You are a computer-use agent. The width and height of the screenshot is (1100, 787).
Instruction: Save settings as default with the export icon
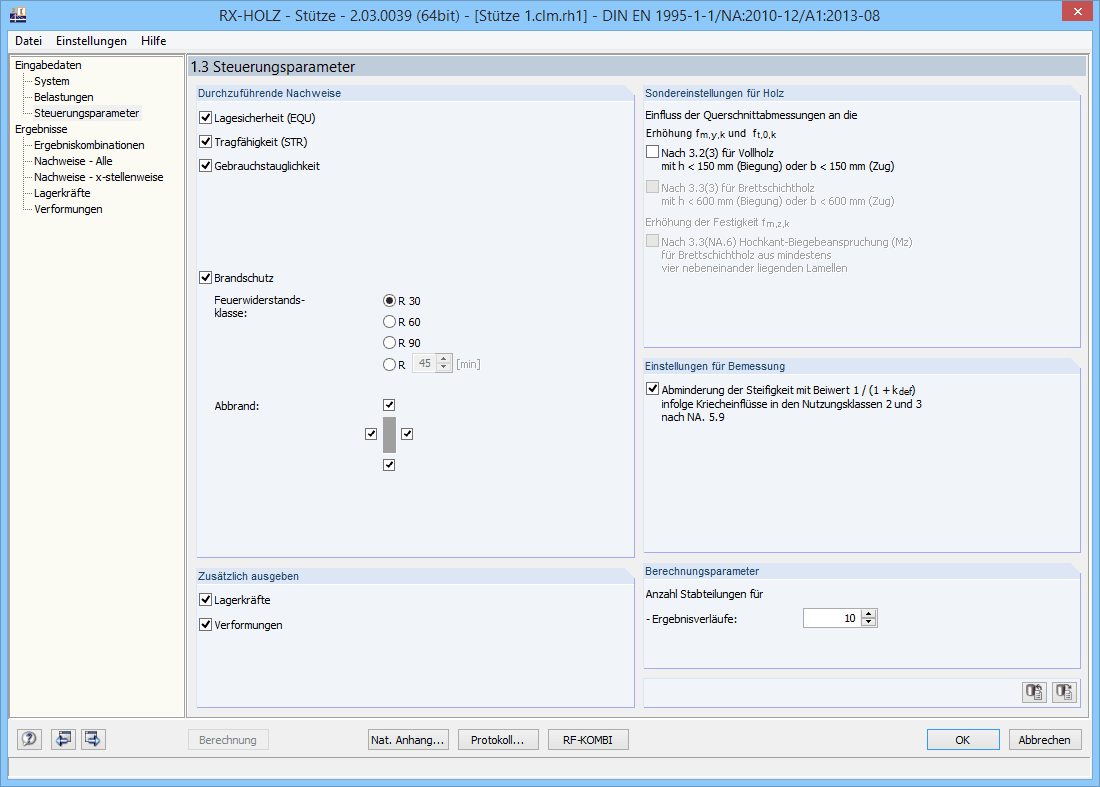pos(1066,691)
